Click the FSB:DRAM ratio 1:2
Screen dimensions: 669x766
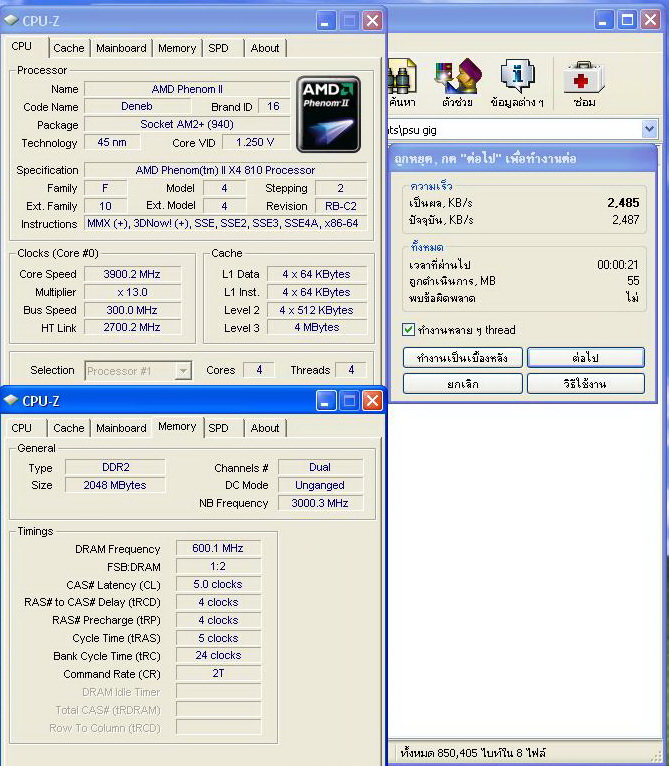tap(218, 566)
